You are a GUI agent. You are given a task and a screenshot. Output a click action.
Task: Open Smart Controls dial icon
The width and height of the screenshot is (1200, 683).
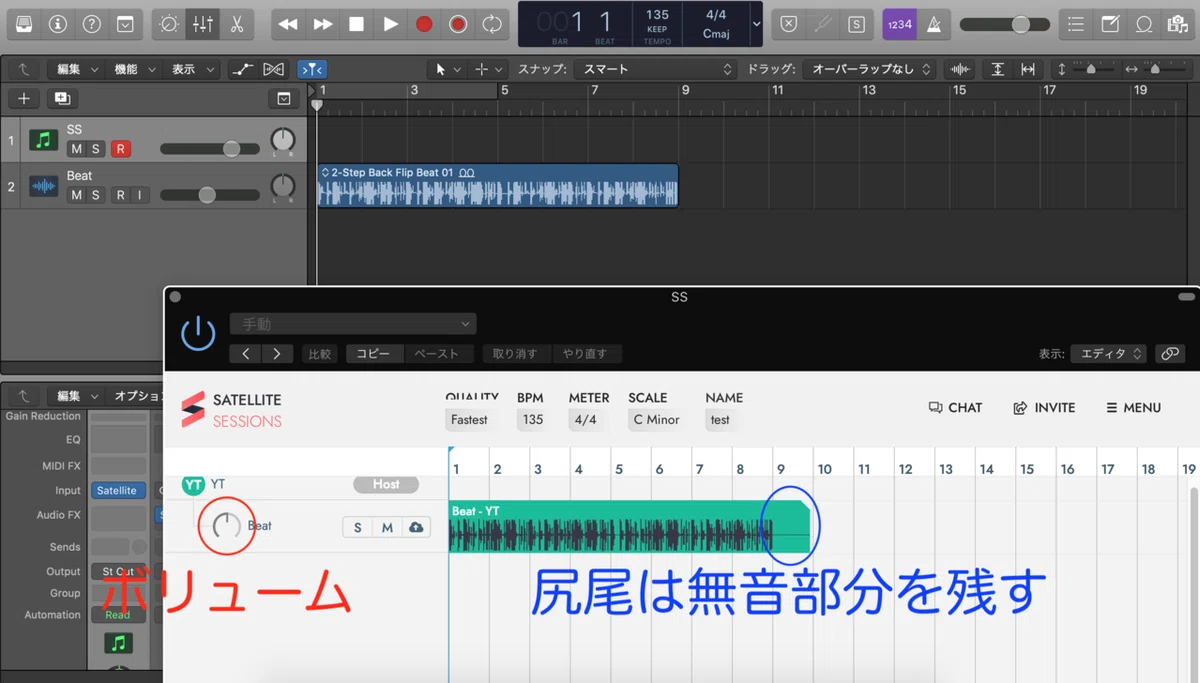(169, 23)
